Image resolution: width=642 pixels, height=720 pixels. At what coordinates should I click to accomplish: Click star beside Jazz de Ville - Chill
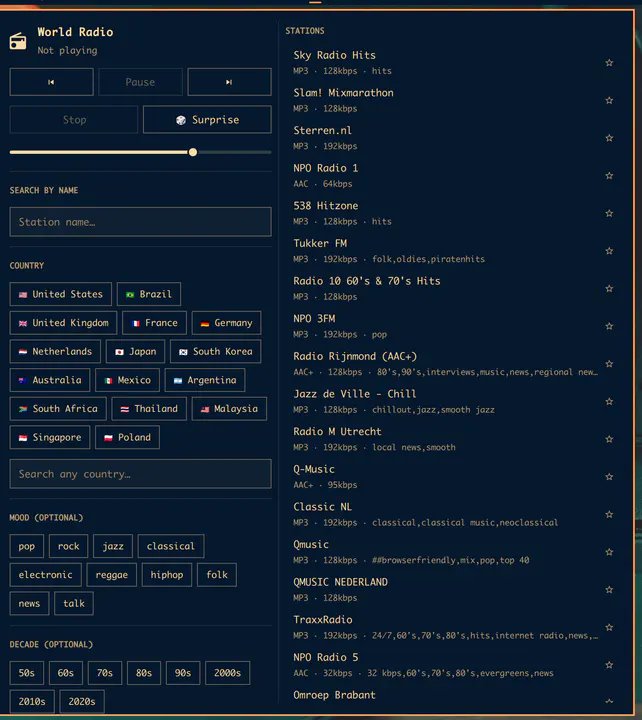tap(609, 401)
